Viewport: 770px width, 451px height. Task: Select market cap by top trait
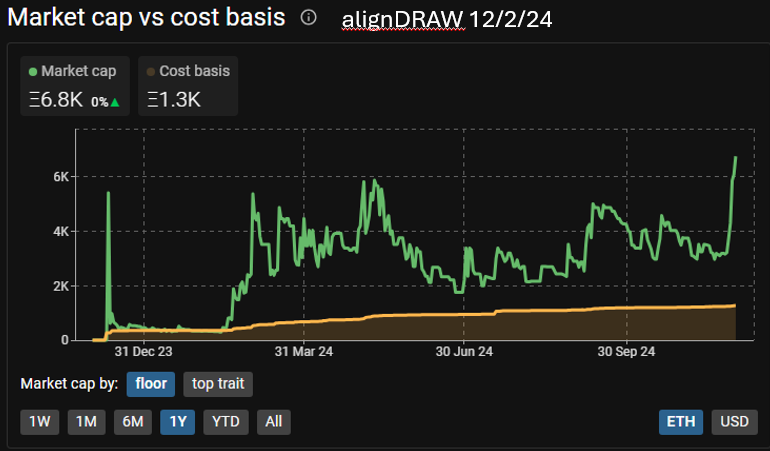tap(218, 384)
